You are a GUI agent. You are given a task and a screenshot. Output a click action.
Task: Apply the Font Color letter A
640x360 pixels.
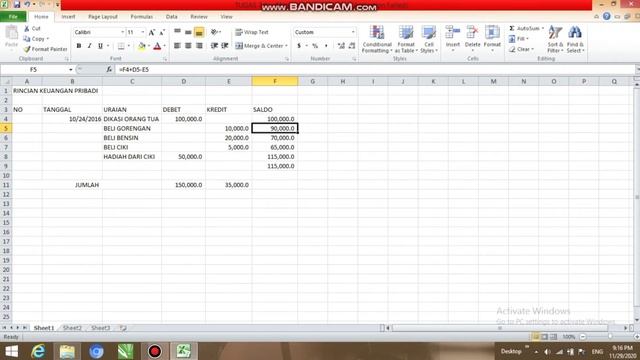[158, 46]
